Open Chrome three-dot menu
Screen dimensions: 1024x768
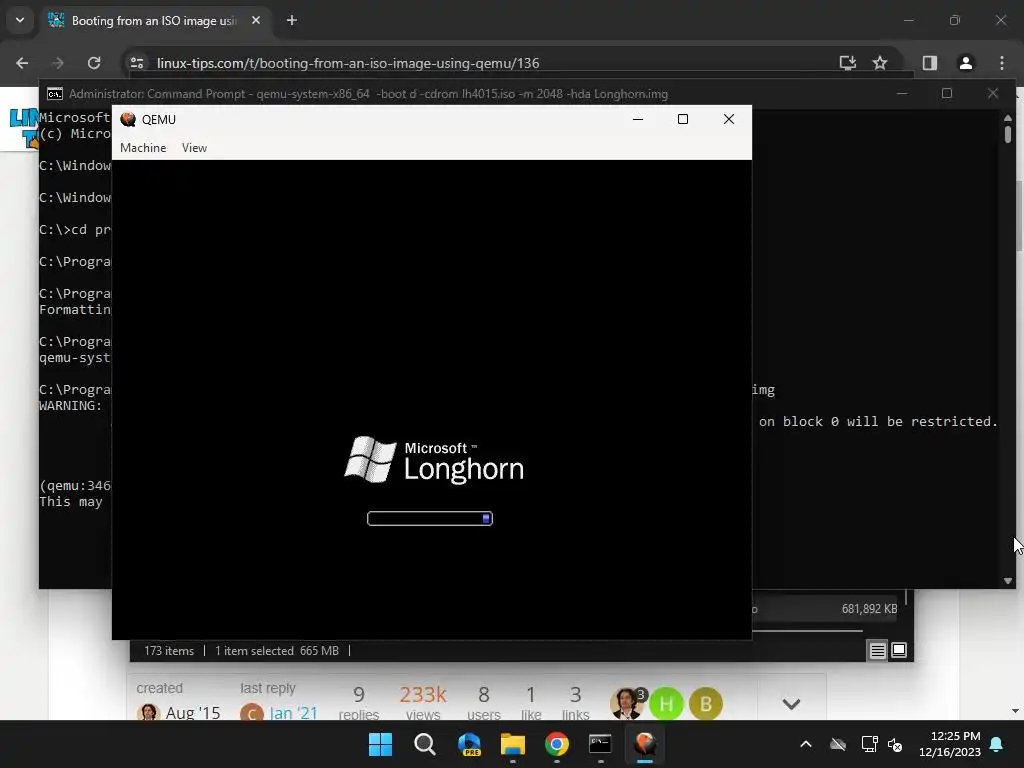tap(1002, 63)
